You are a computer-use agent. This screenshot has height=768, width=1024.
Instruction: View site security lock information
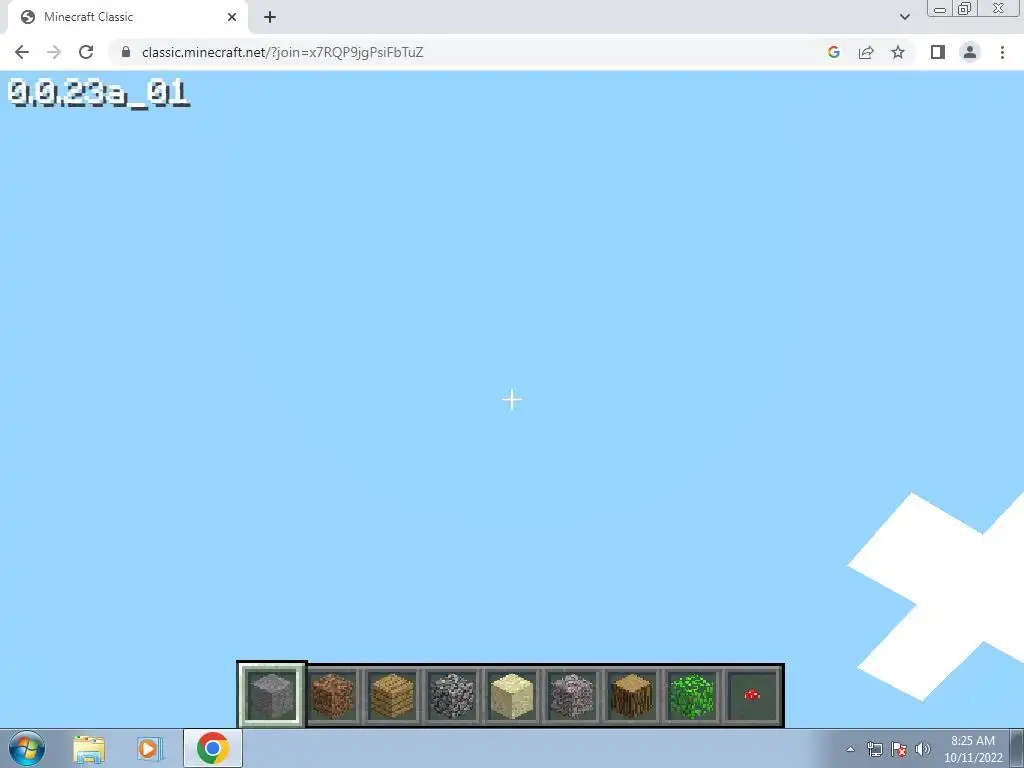click(126, 52)
